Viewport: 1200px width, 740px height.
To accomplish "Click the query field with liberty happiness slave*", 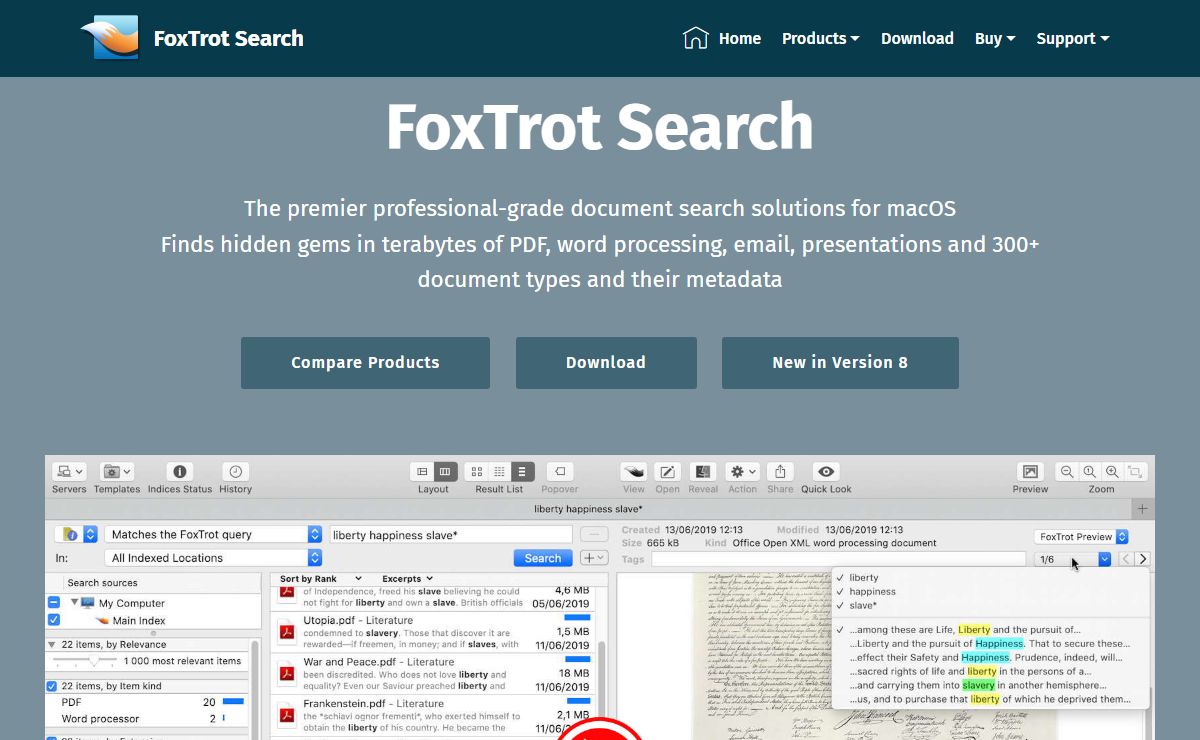I will [451, 535].
